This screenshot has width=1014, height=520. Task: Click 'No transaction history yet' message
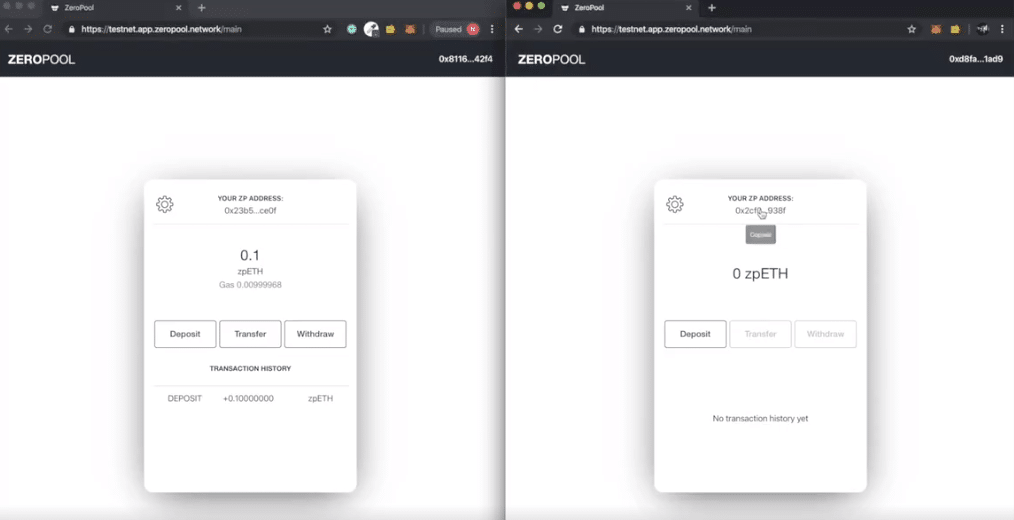tap(760, 418)
